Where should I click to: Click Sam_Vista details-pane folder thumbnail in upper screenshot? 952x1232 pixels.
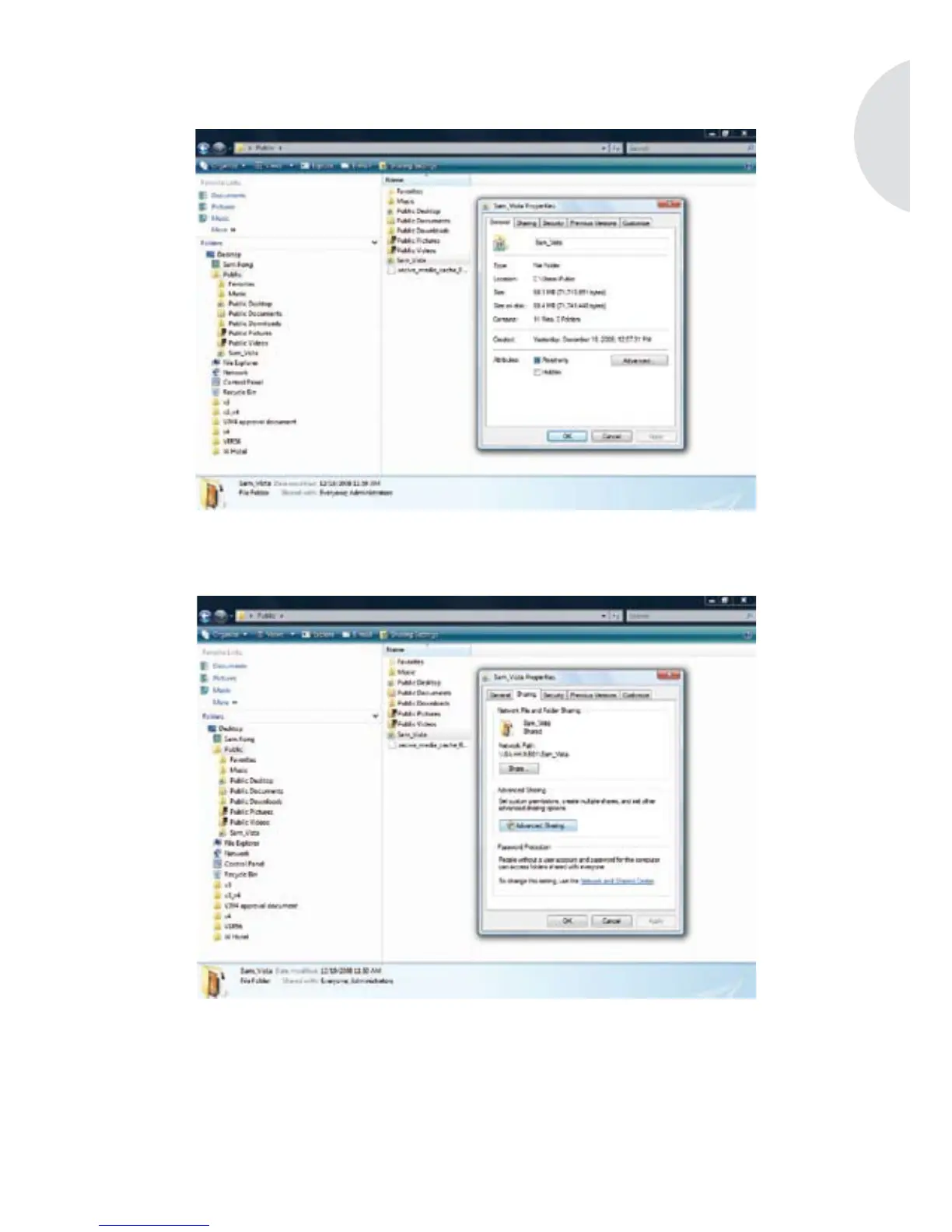click(x=212, y=493)
